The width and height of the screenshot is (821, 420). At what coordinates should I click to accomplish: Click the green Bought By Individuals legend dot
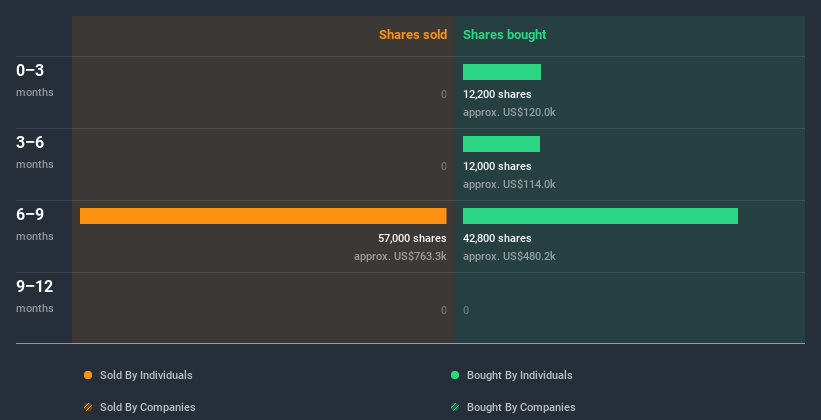click(x=455, y=375)
